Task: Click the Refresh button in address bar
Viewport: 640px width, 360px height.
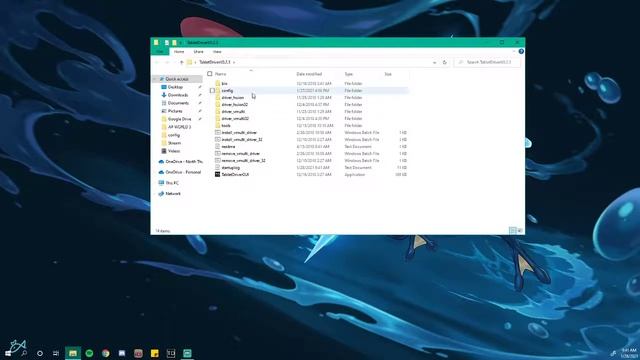Action: coord(444,62)
